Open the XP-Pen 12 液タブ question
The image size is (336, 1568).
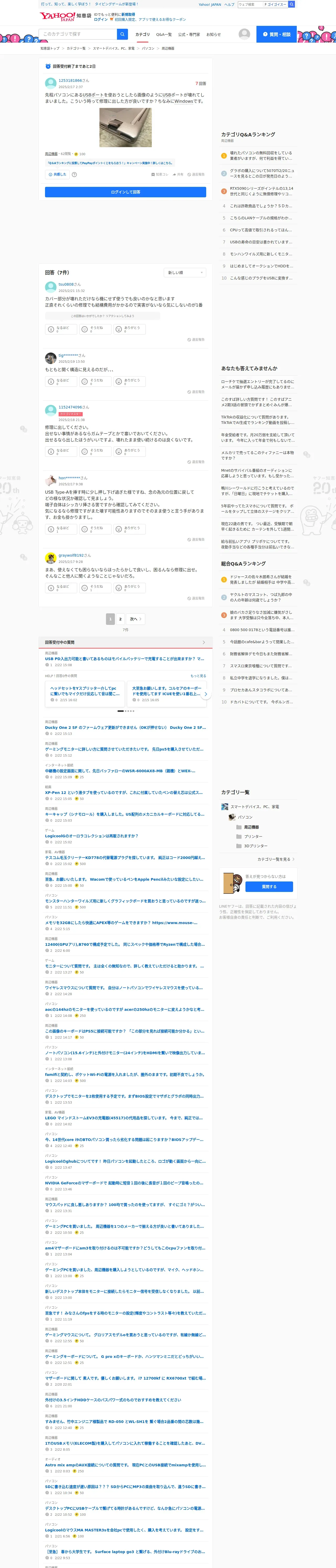[x=124, y=793]
